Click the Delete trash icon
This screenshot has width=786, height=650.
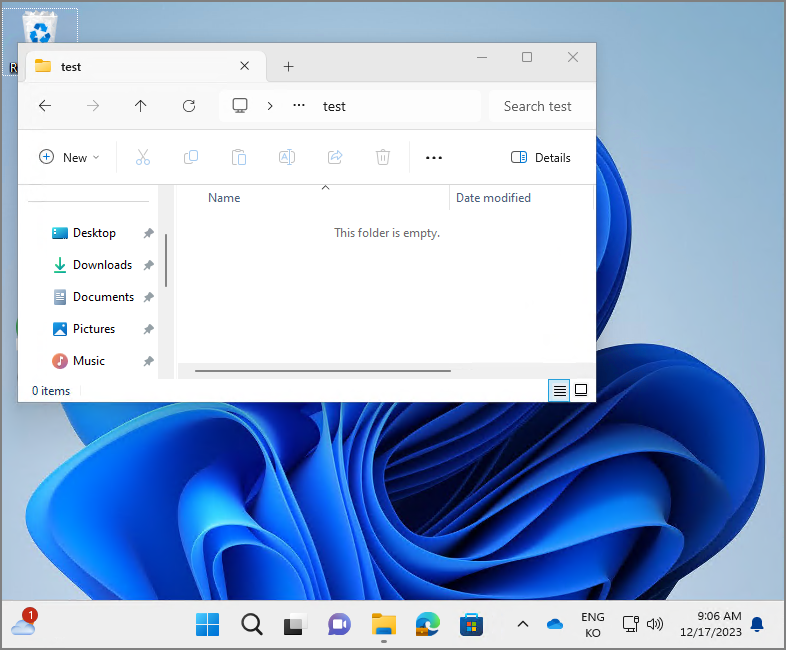(382, 157)
